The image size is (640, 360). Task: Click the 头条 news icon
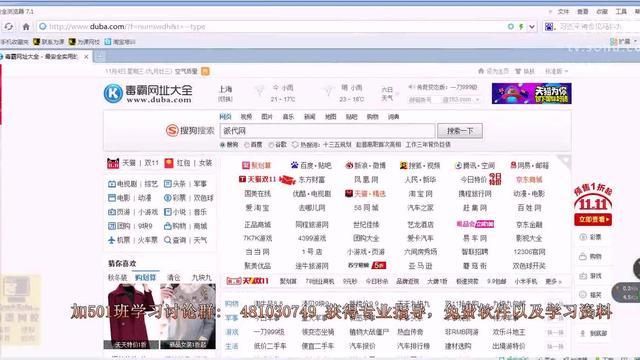pos(167,184)
